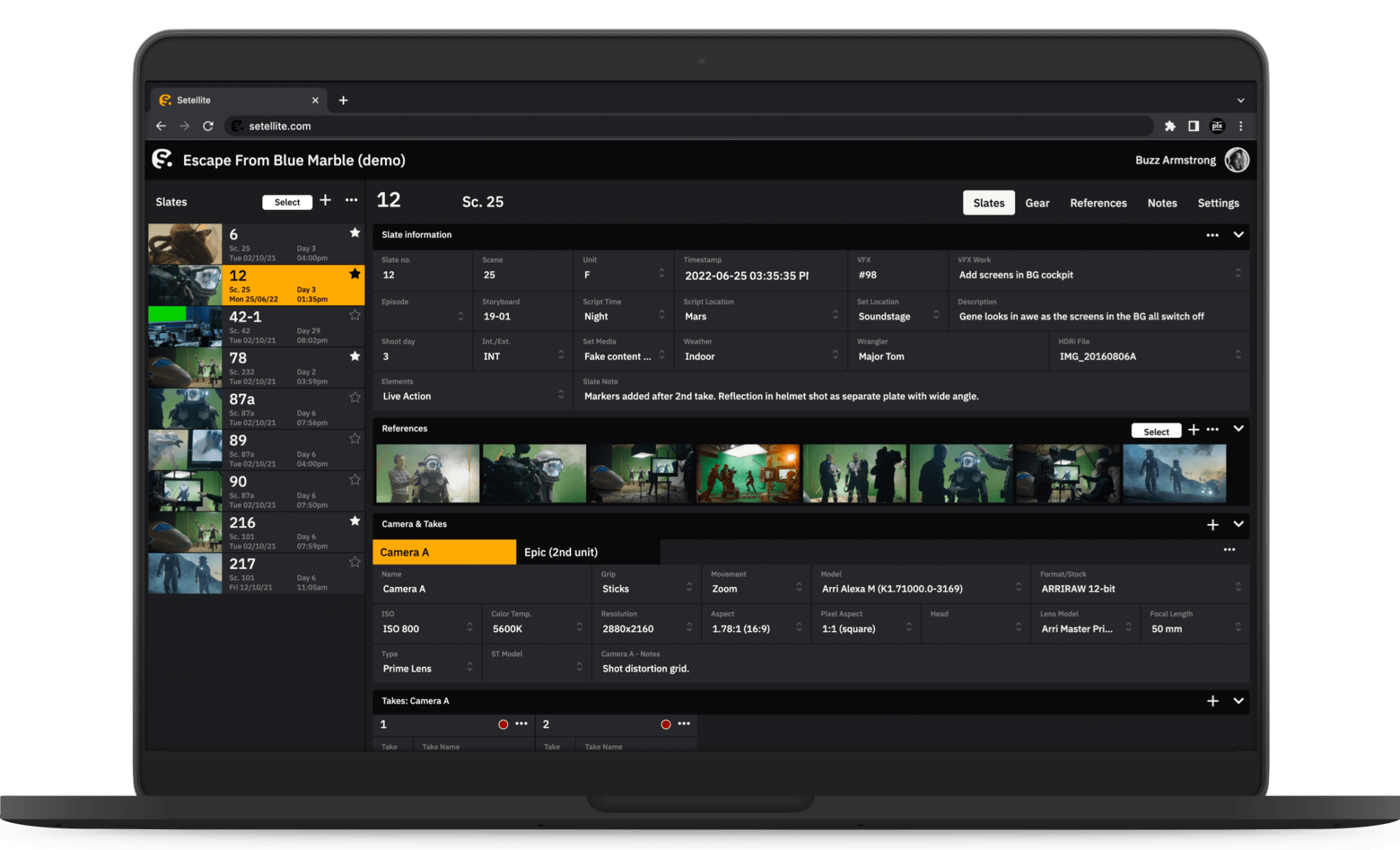Add a new camera in Camera & Takes

click(x=1212, y=525)
